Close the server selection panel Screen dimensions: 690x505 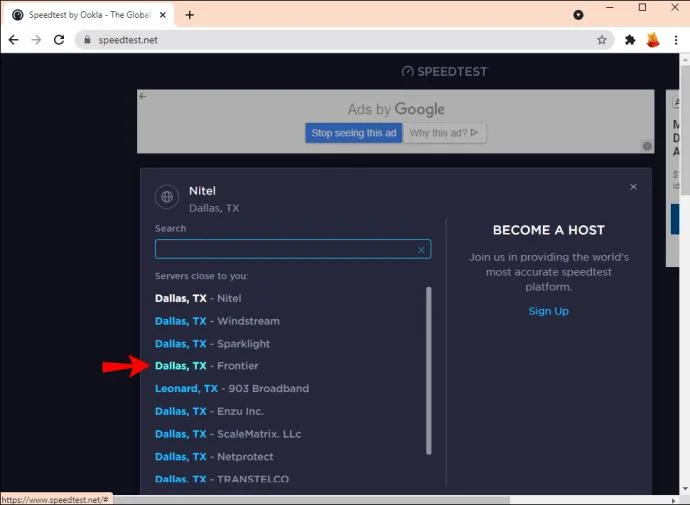point(633,187)
